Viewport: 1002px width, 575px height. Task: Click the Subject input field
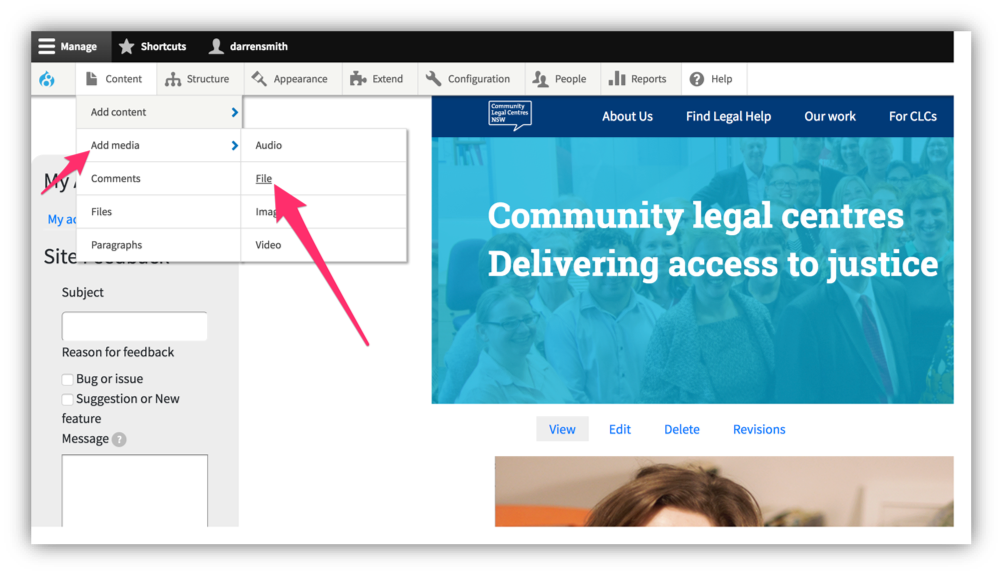point(134,326)
